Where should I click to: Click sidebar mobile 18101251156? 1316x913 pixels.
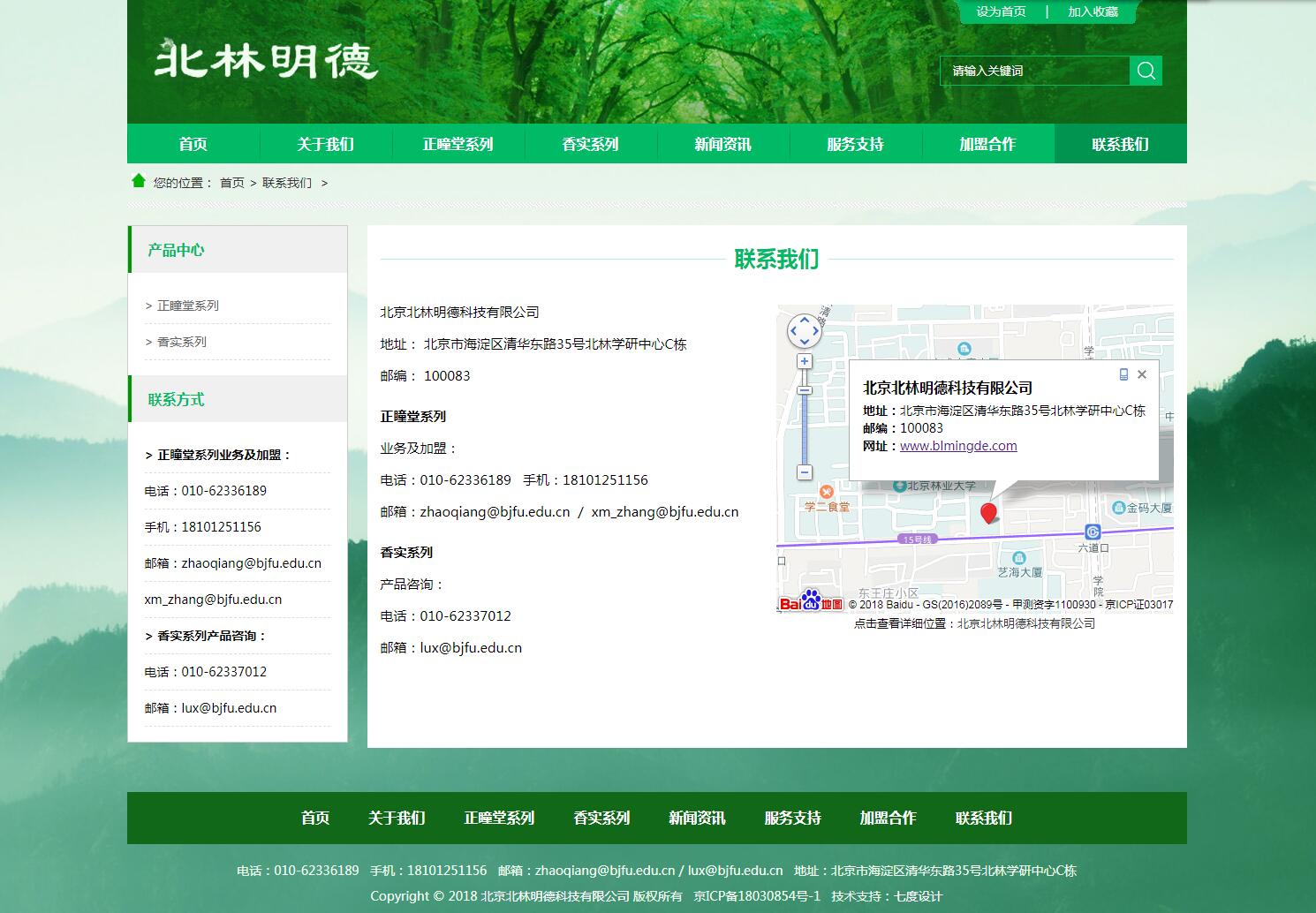(222, 527)
